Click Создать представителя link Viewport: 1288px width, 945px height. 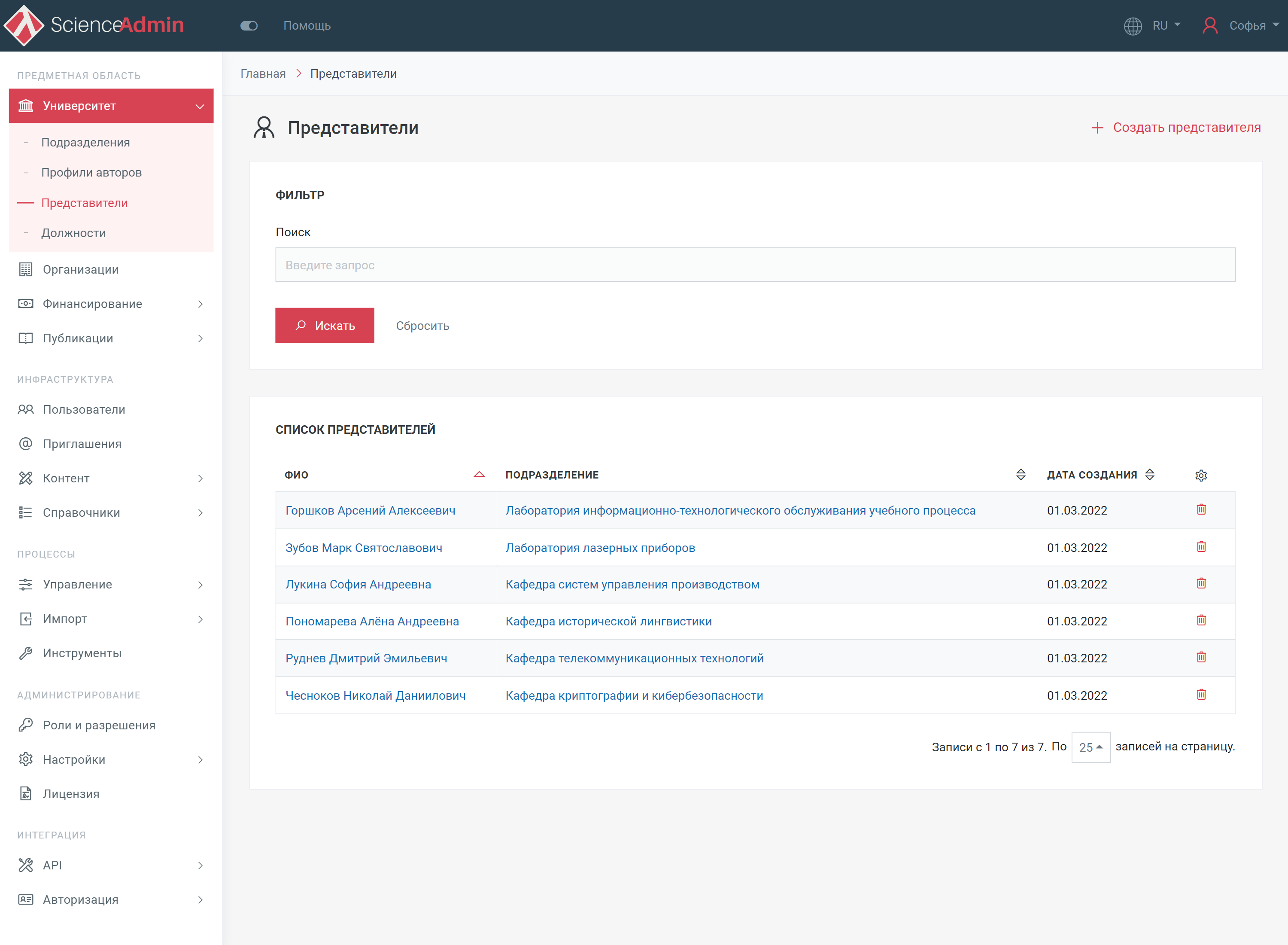[x=1176, y=128]
